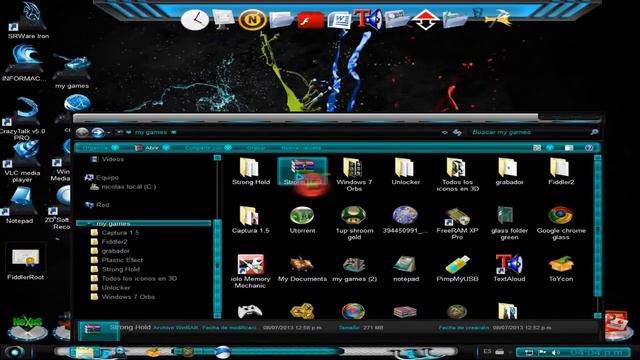Open the ES language indicator in tray
The image size is (640, 360).
(487, 352)
